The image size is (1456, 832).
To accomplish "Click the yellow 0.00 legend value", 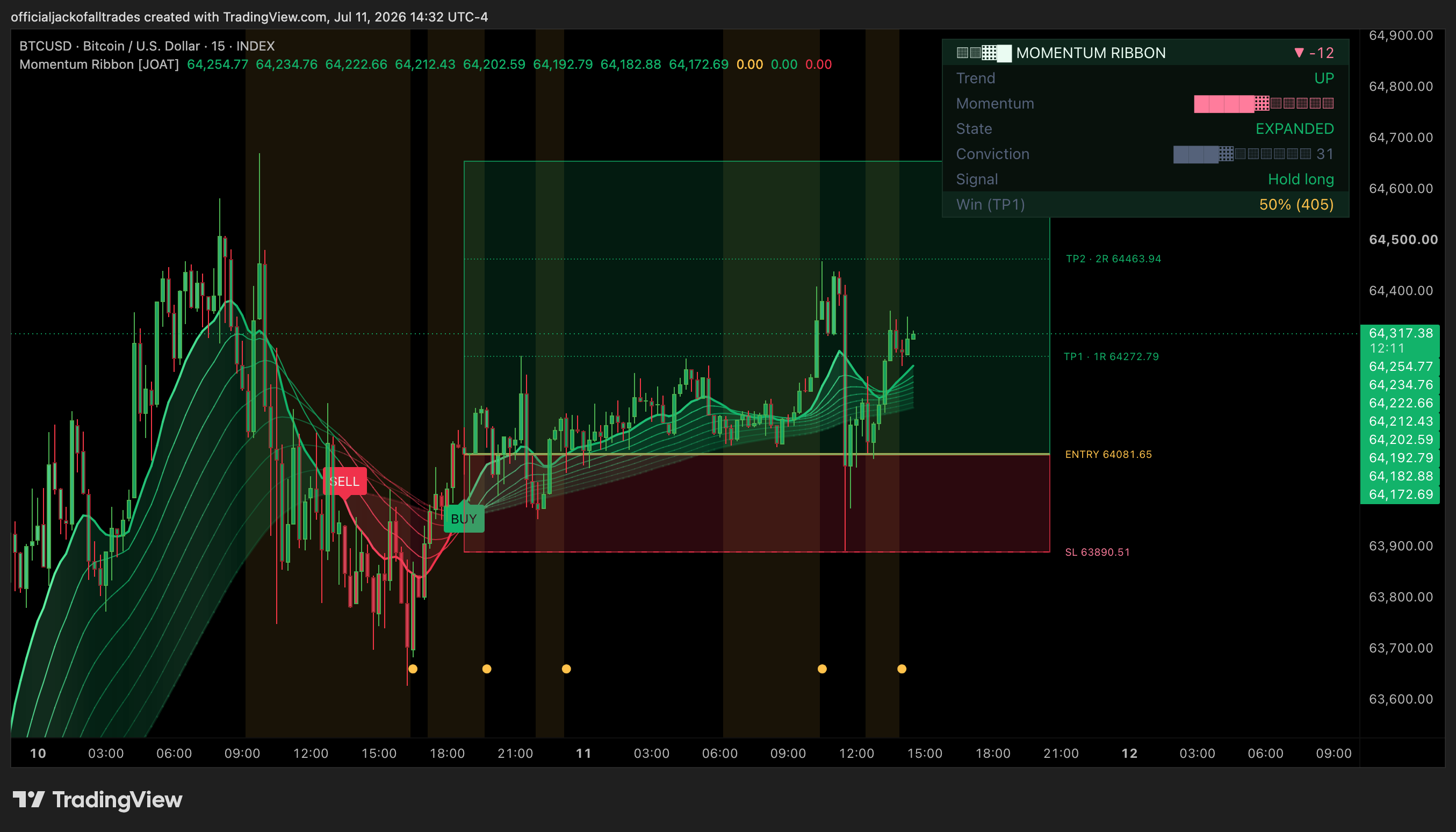I will click(x=749, y=64).
